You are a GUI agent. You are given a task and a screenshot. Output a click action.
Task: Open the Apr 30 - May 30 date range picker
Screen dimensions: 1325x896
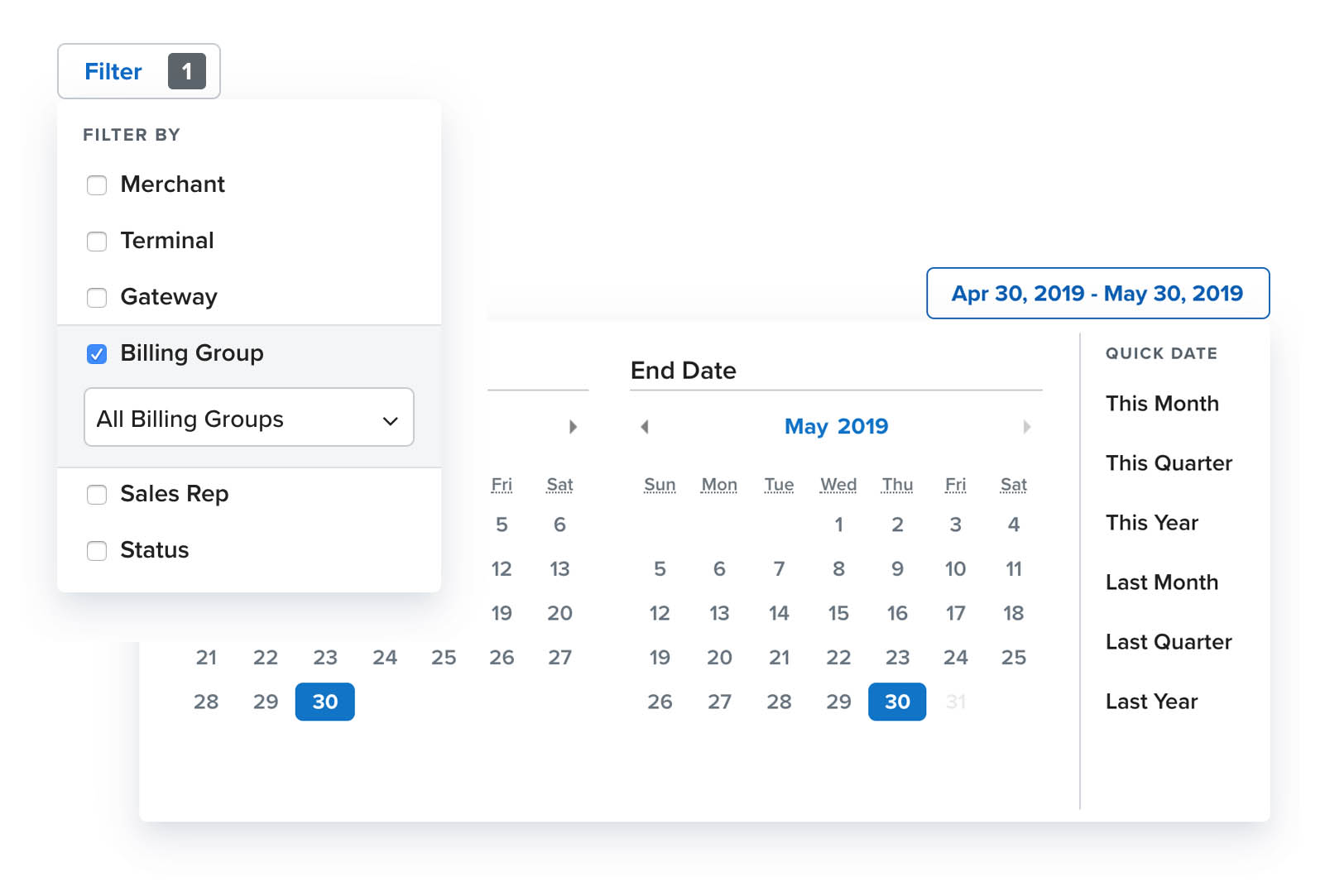click(x=1097, y=293)
